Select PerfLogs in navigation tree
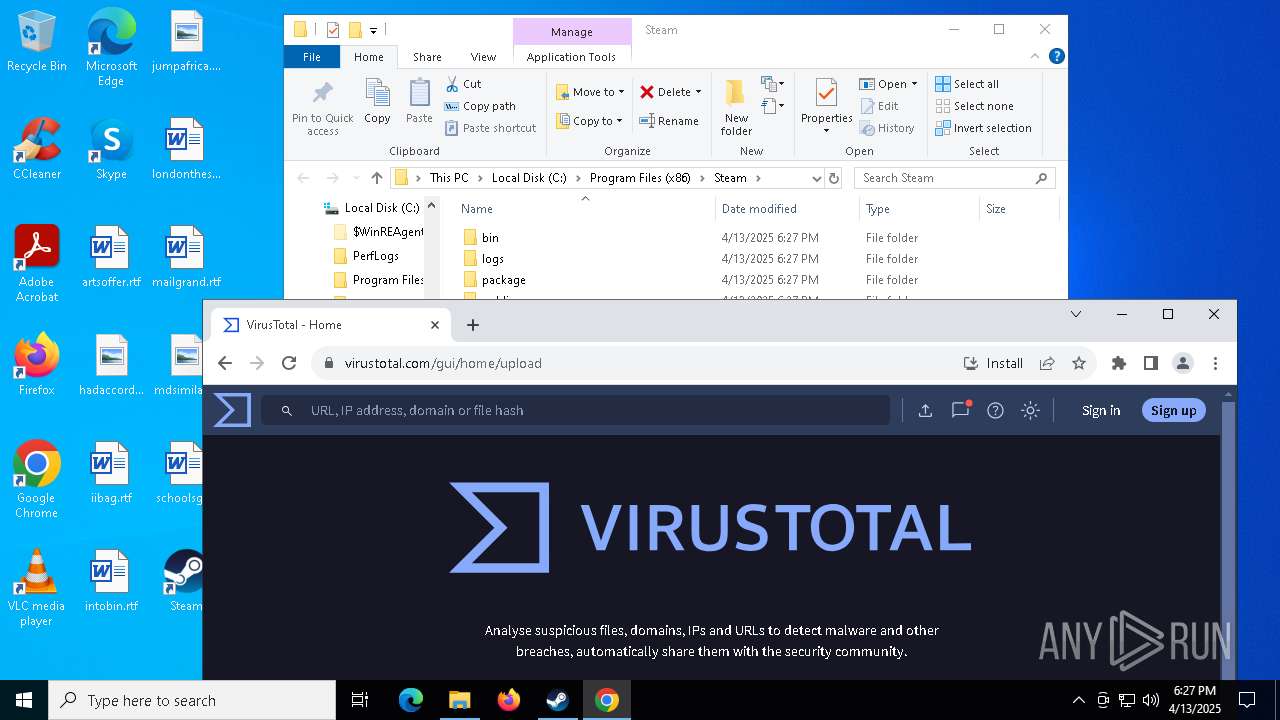 375,256
